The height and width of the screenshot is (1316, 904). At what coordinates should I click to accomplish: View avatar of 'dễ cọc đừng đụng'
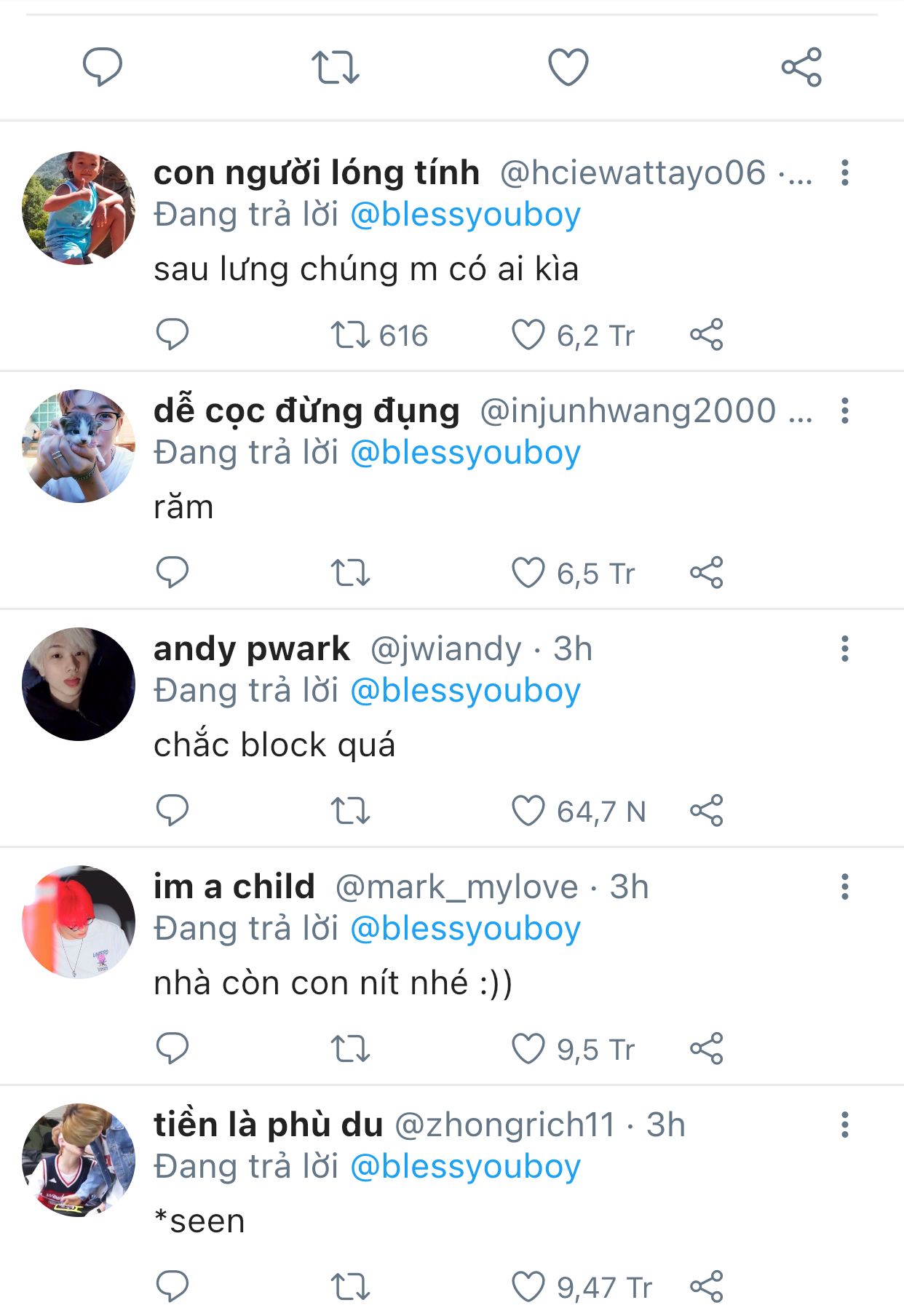[x=79, y=446]
